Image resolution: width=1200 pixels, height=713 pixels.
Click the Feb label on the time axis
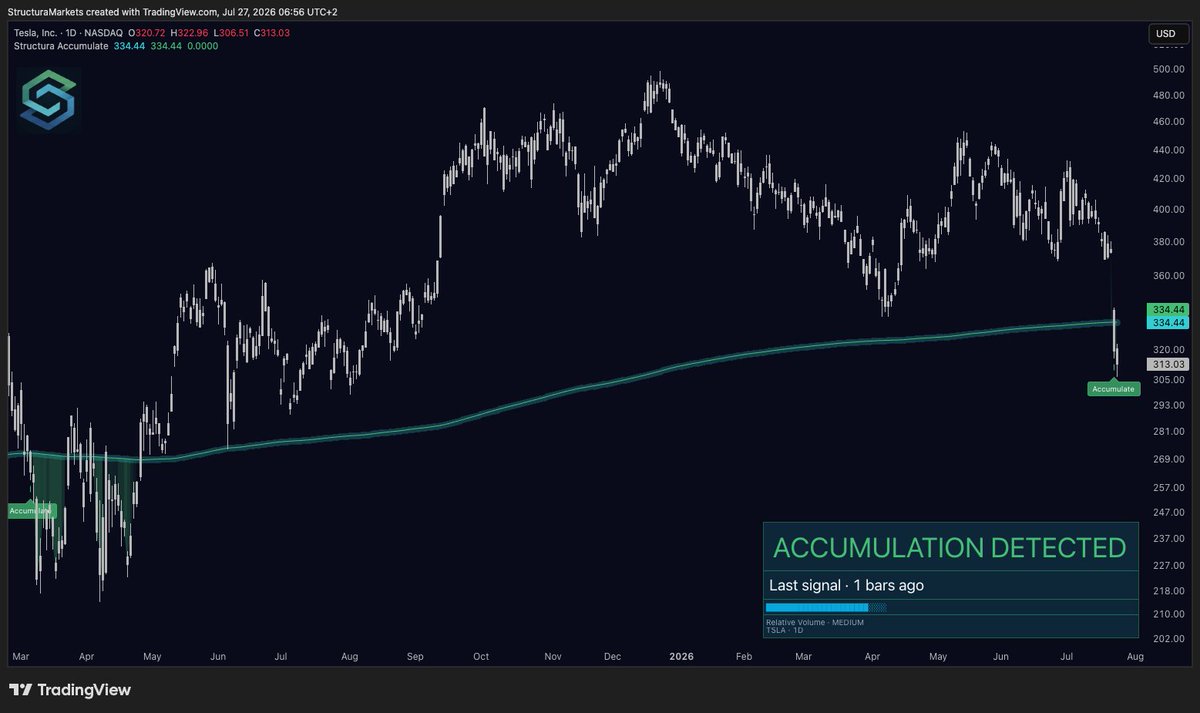pyautogui.click(x=743, y=657)
